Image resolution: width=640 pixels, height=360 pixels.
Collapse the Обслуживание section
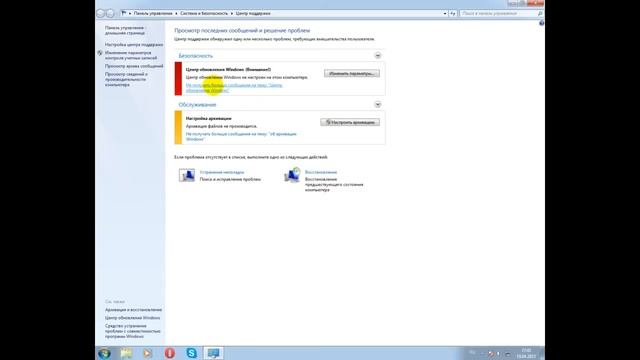click(x=378, y=104)
